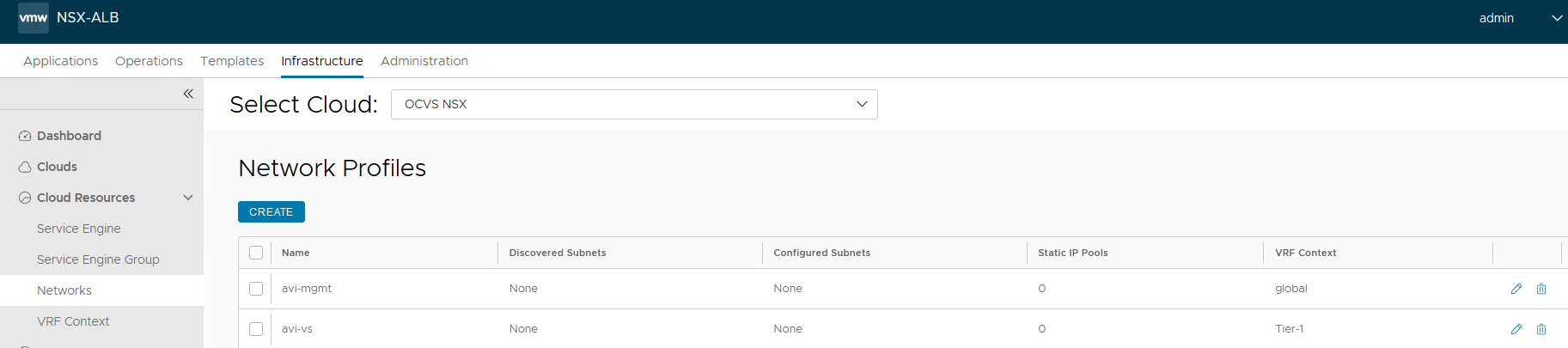1568x348 pixels.
Task: Click the Discovered Subnets column header
Action: coord(558,253)
